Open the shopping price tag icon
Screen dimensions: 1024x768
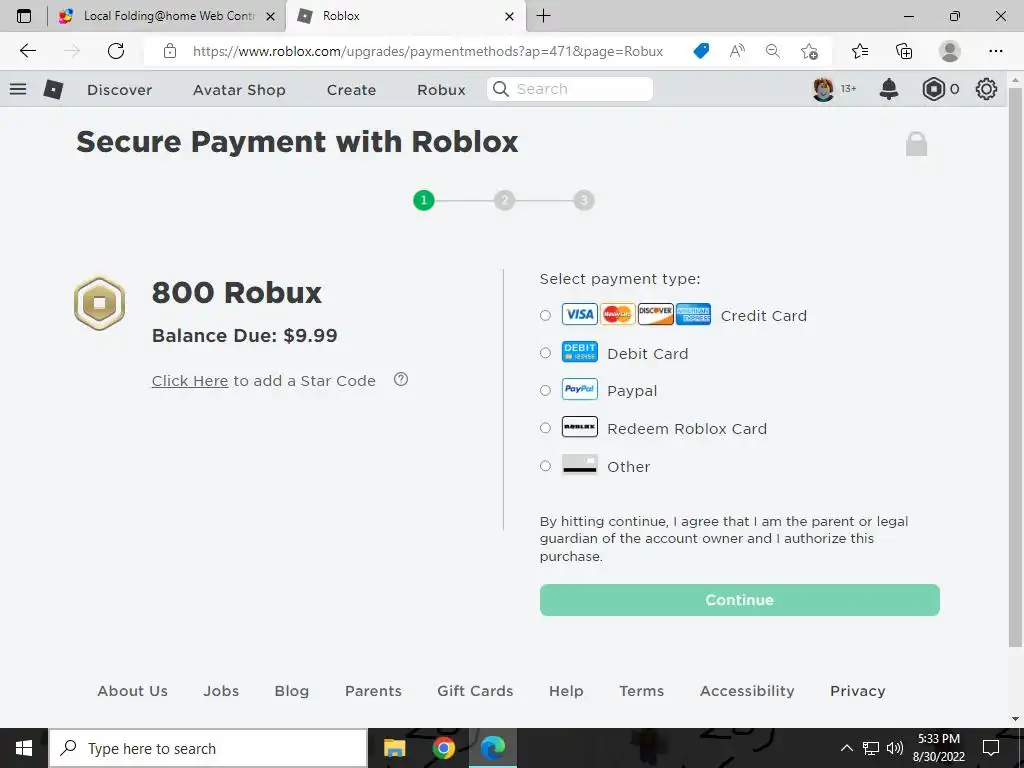click(x=701, y=51)
